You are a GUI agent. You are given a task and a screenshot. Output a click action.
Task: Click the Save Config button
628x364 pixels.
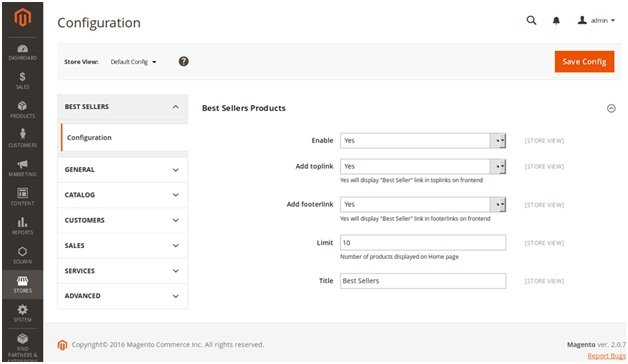pos(584,62)
